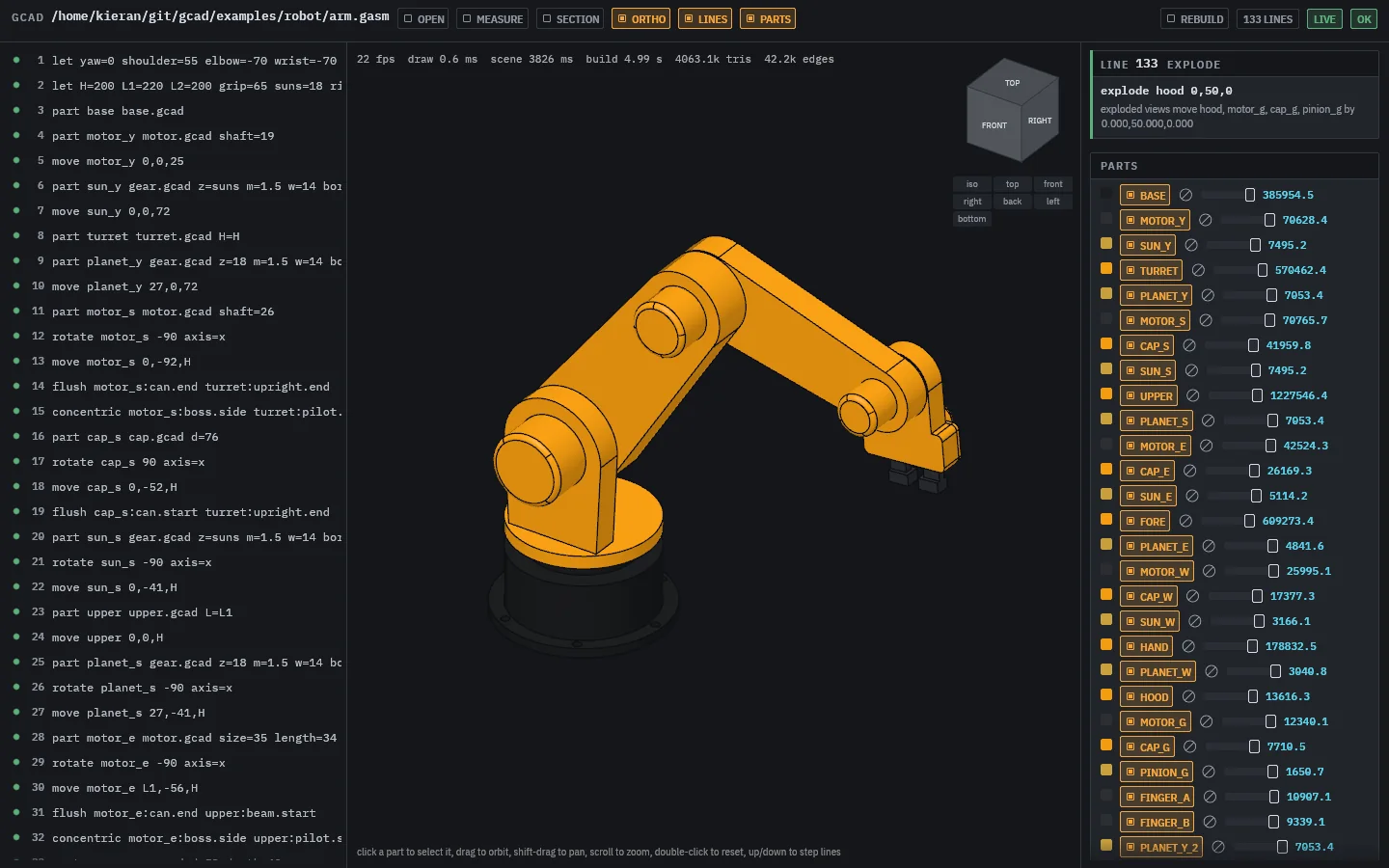
Task: Click the circle-slash icon in the SUN_S row
Action: point(1191,370)
